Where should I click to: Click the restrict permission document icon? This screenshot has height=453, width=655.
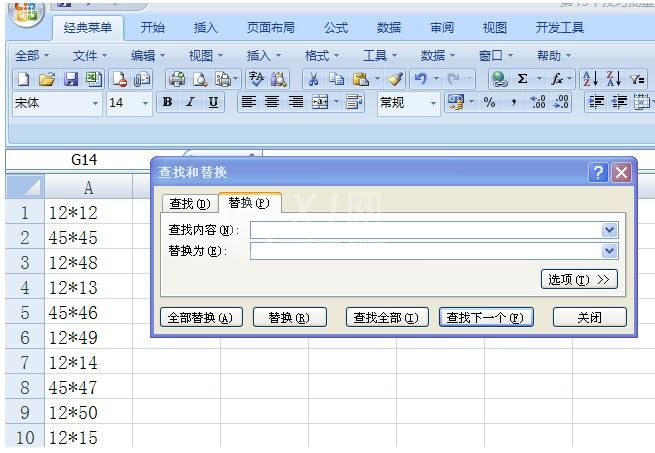(120, 79)
